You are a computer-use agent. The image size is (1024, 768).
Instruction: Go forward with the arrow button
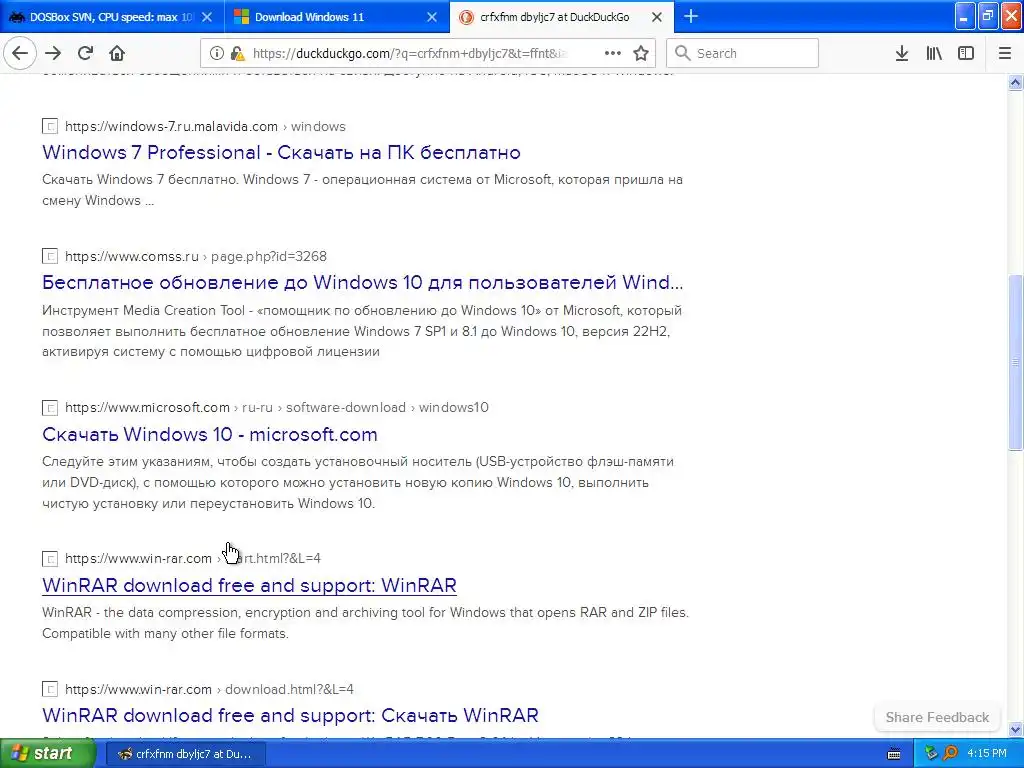click(x=53, y=54)
